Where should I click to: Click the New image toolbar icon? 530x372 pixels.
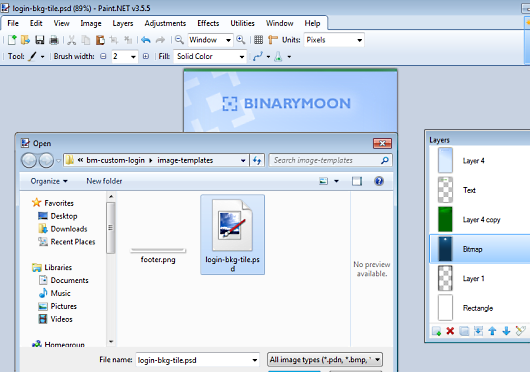pos(12,40)
